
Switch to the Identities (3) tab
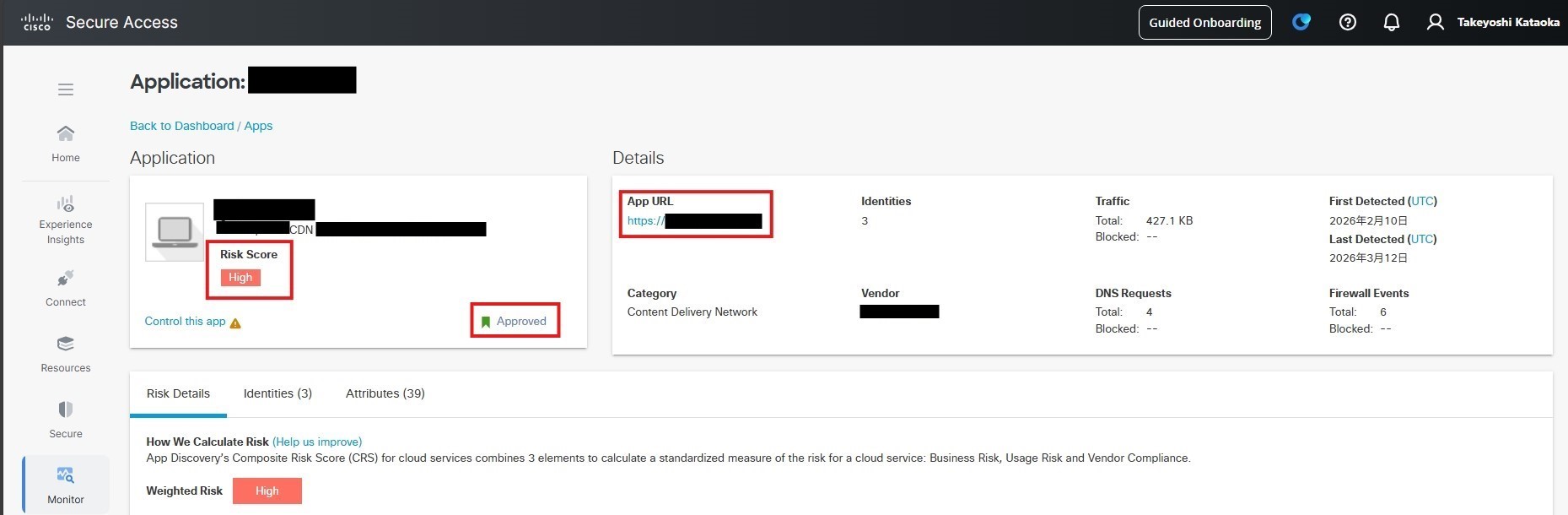277,393
